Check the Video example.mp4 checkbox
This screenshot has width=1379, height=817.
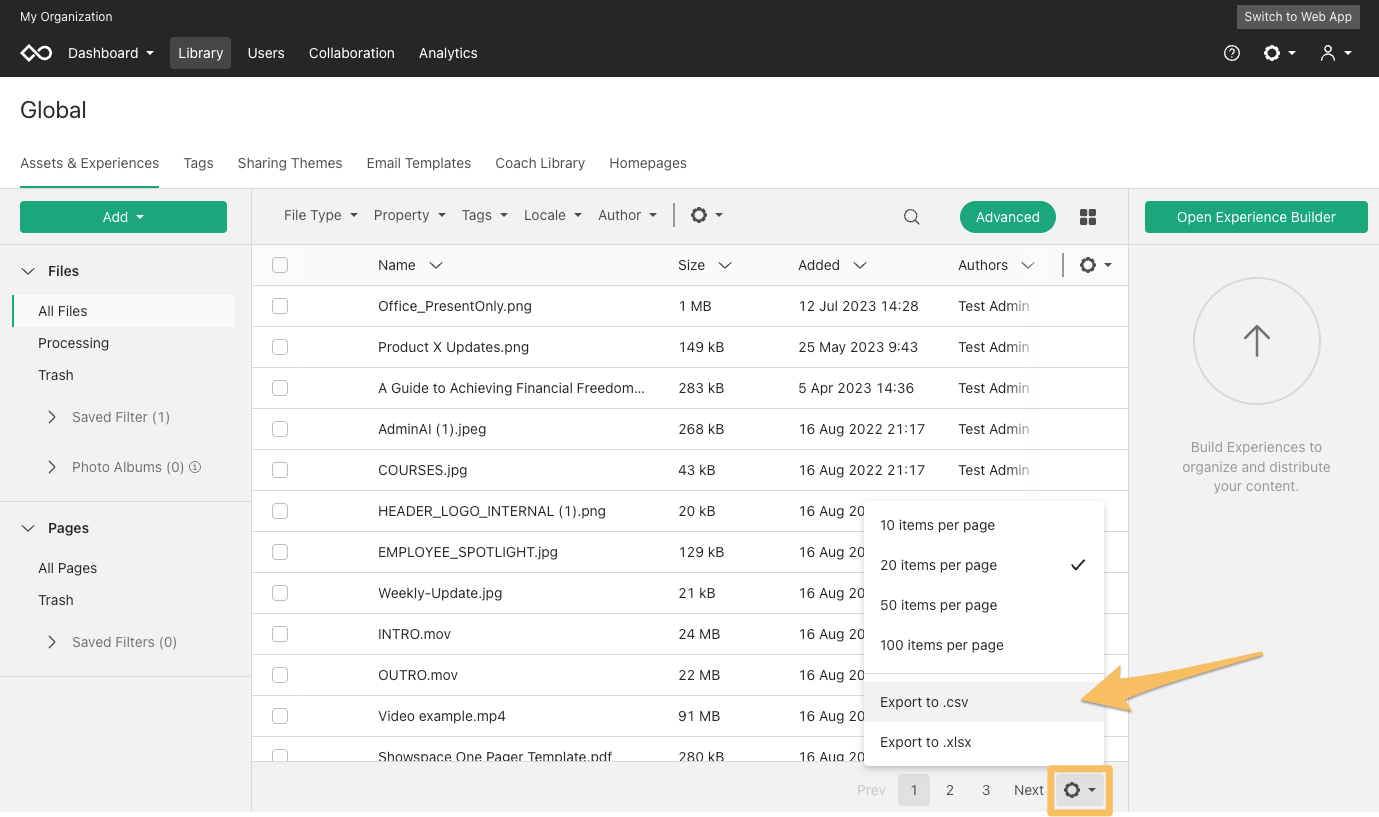click(280, 716)
